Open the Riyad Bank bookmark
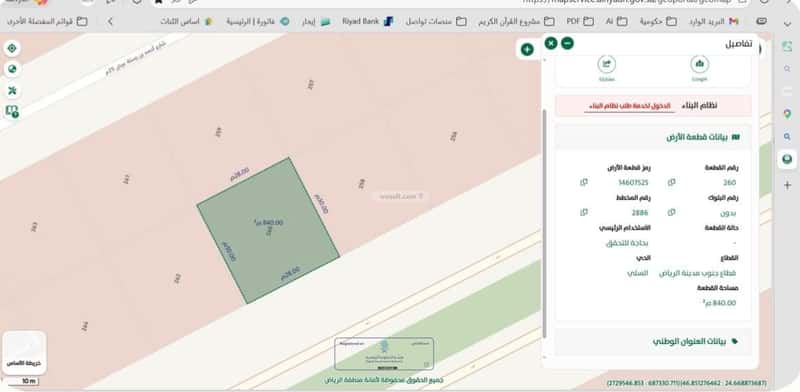The width and height of the screenshot is (800, 392). click(368, 21)
